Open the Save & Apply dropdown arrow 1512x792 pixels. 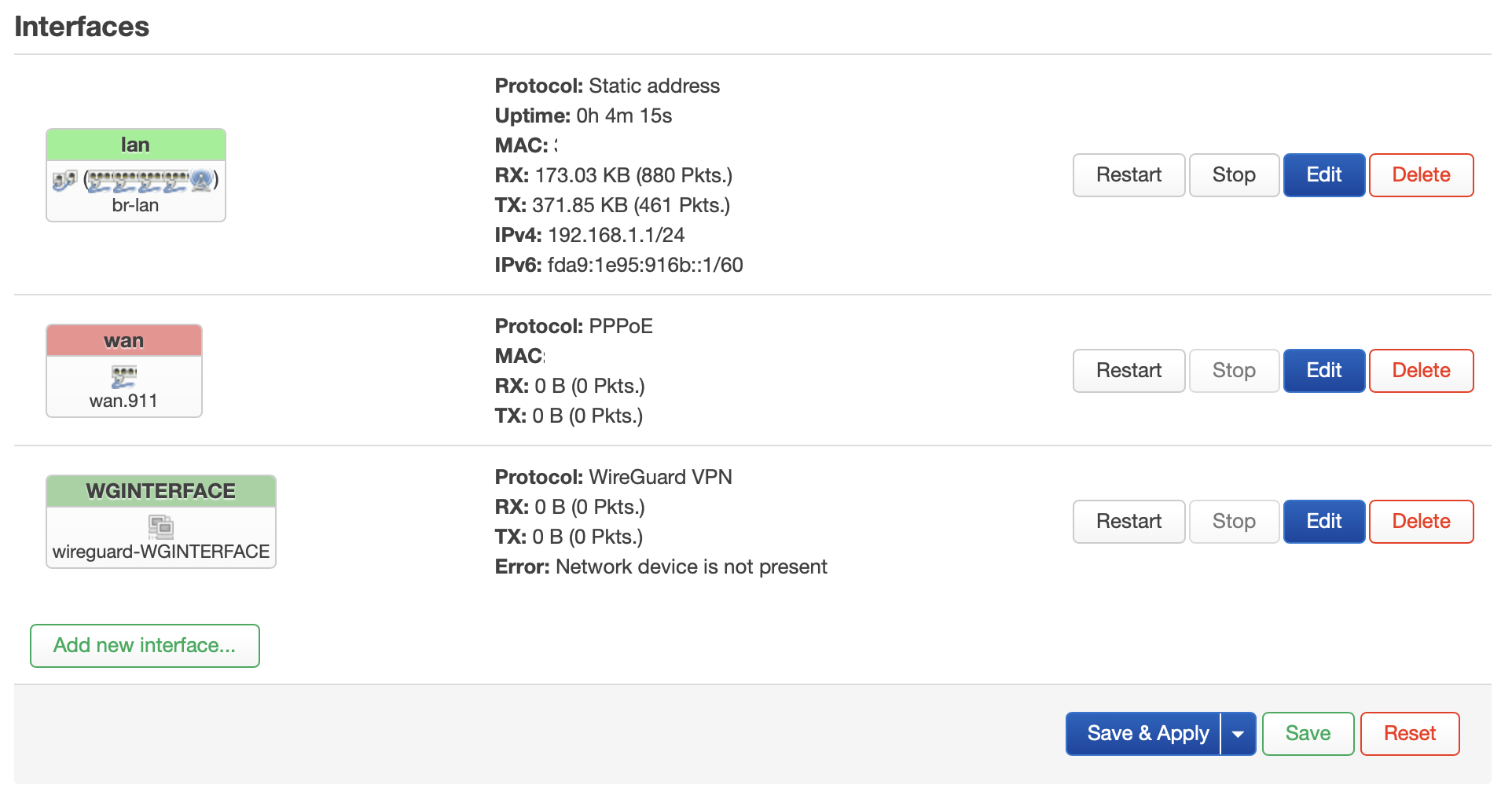pyautogui.click(x=1239, y=734)
